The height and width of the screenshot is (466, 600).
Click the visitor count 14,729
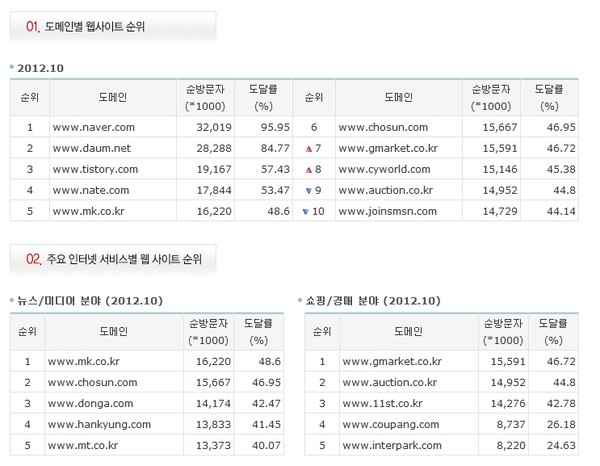(x=500, y=211)
